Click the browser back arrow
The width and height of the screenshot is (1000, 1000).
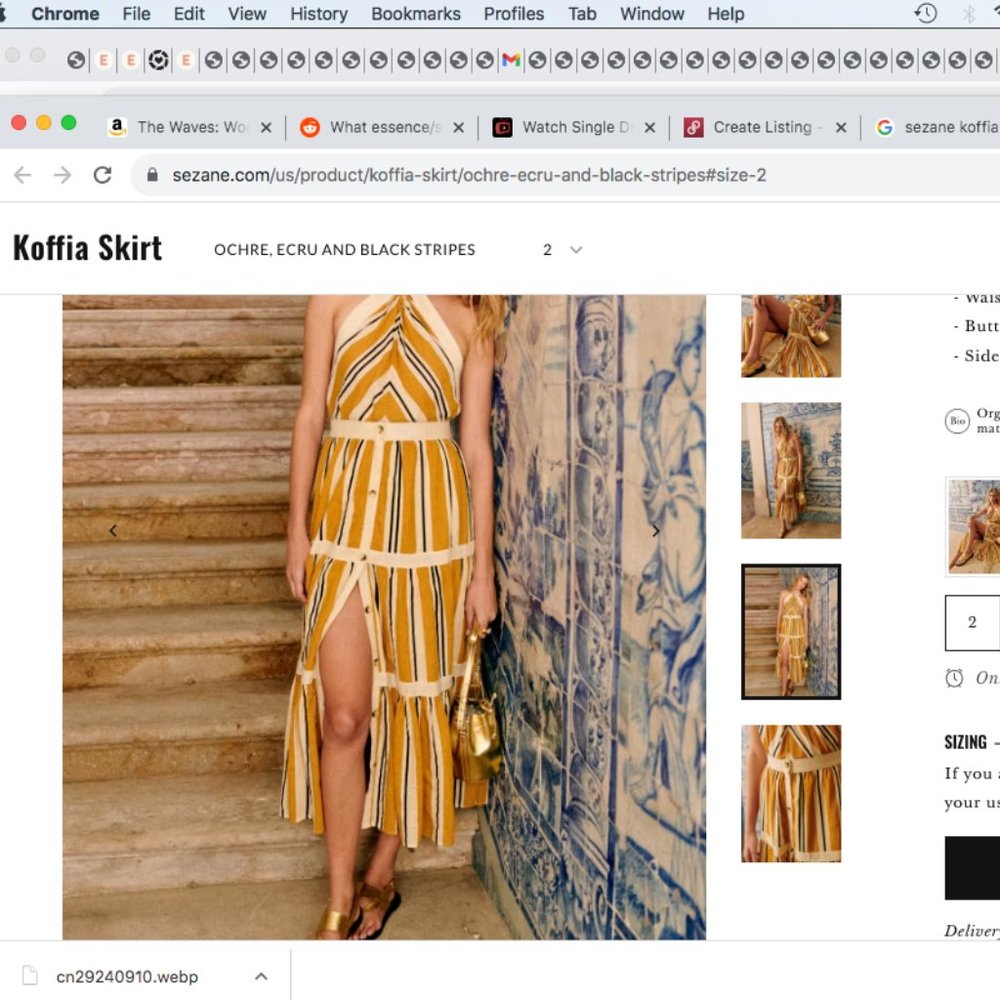[x=22, y=174]
